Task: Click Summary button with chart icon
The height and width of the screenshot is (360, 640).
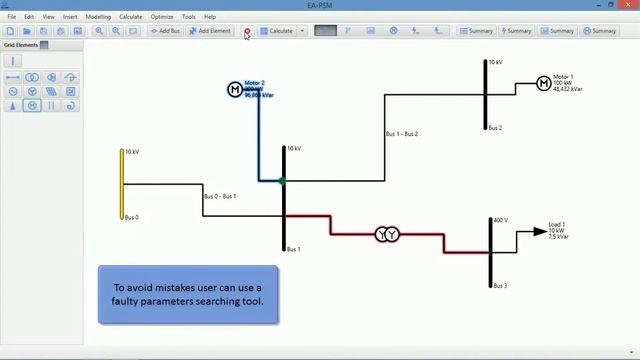Action: [557, 31]
